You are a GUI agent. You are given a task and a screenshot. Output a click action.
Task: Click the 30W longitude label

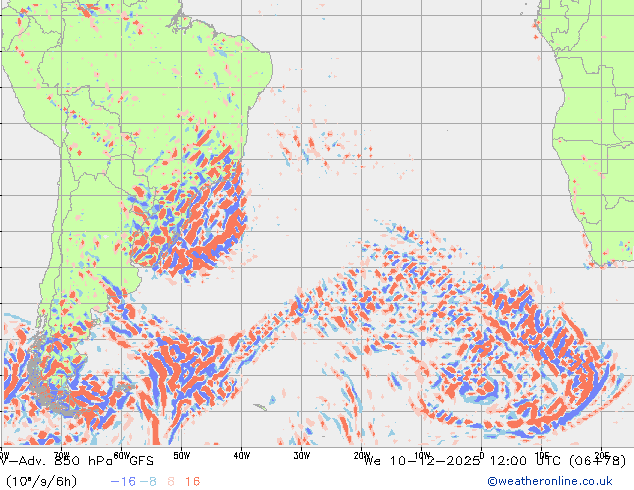(302, 456)
